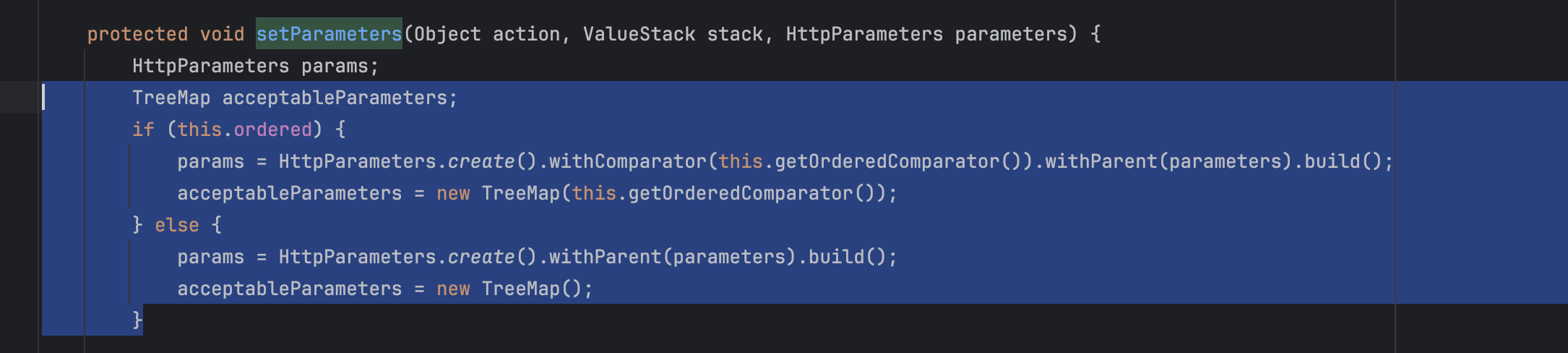Click the ValueStack type in the signature
This screenshot has height=353, width=1568.
tap(639, 34)
